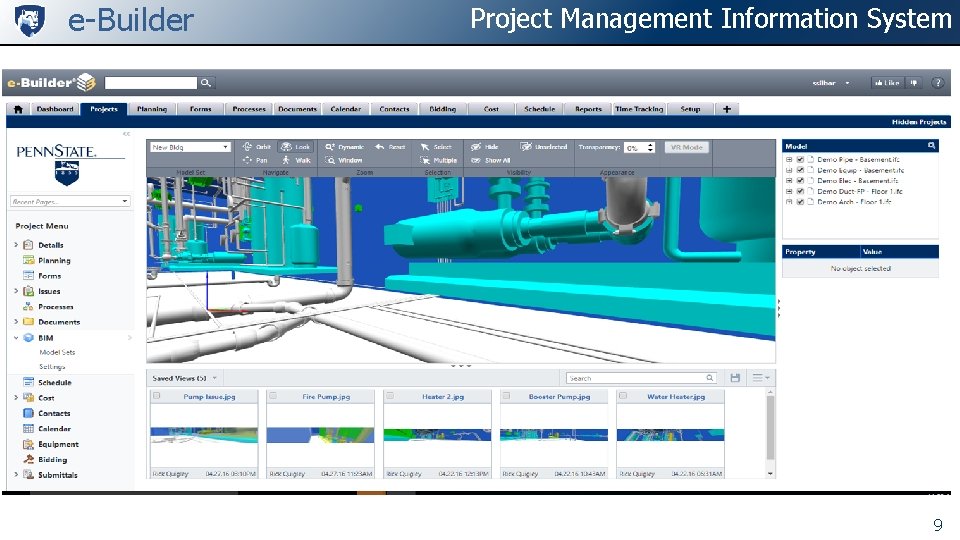
Task: Open the Dashboard tab
Action: pos(54,109)
